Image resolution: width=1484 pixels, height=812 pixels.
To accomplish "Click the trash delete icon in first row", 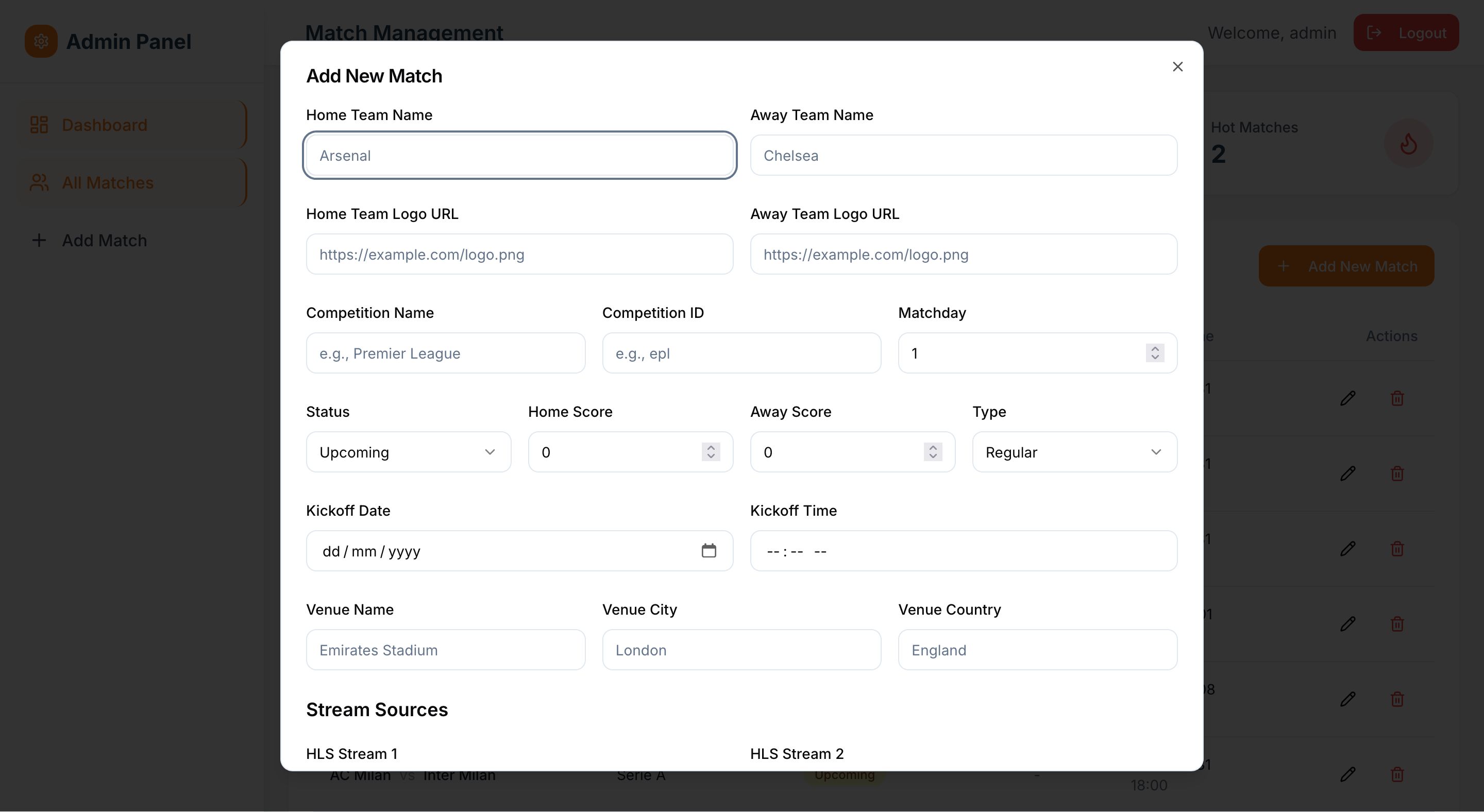I will click(1397, 398).
